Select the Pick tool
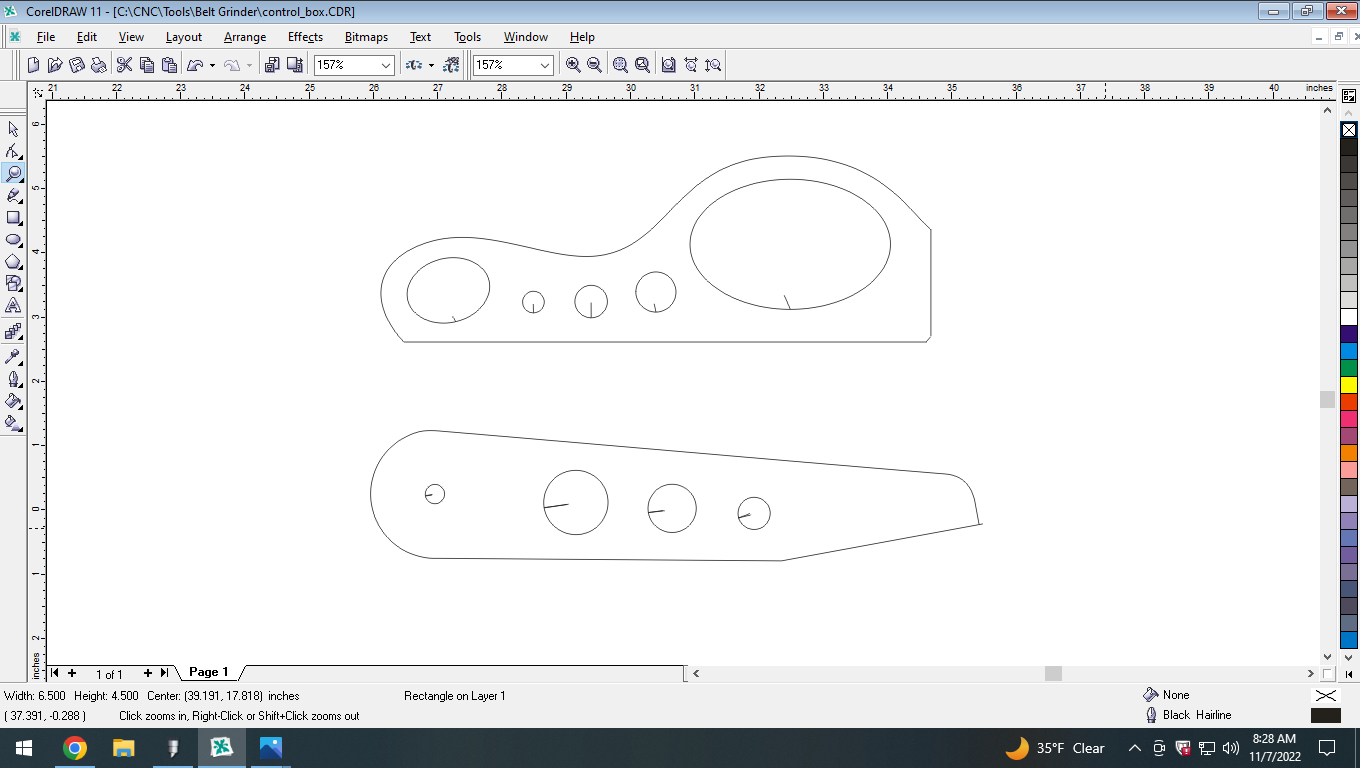Viewport: 1360px width, 768px height. click(x=13, y=130)
